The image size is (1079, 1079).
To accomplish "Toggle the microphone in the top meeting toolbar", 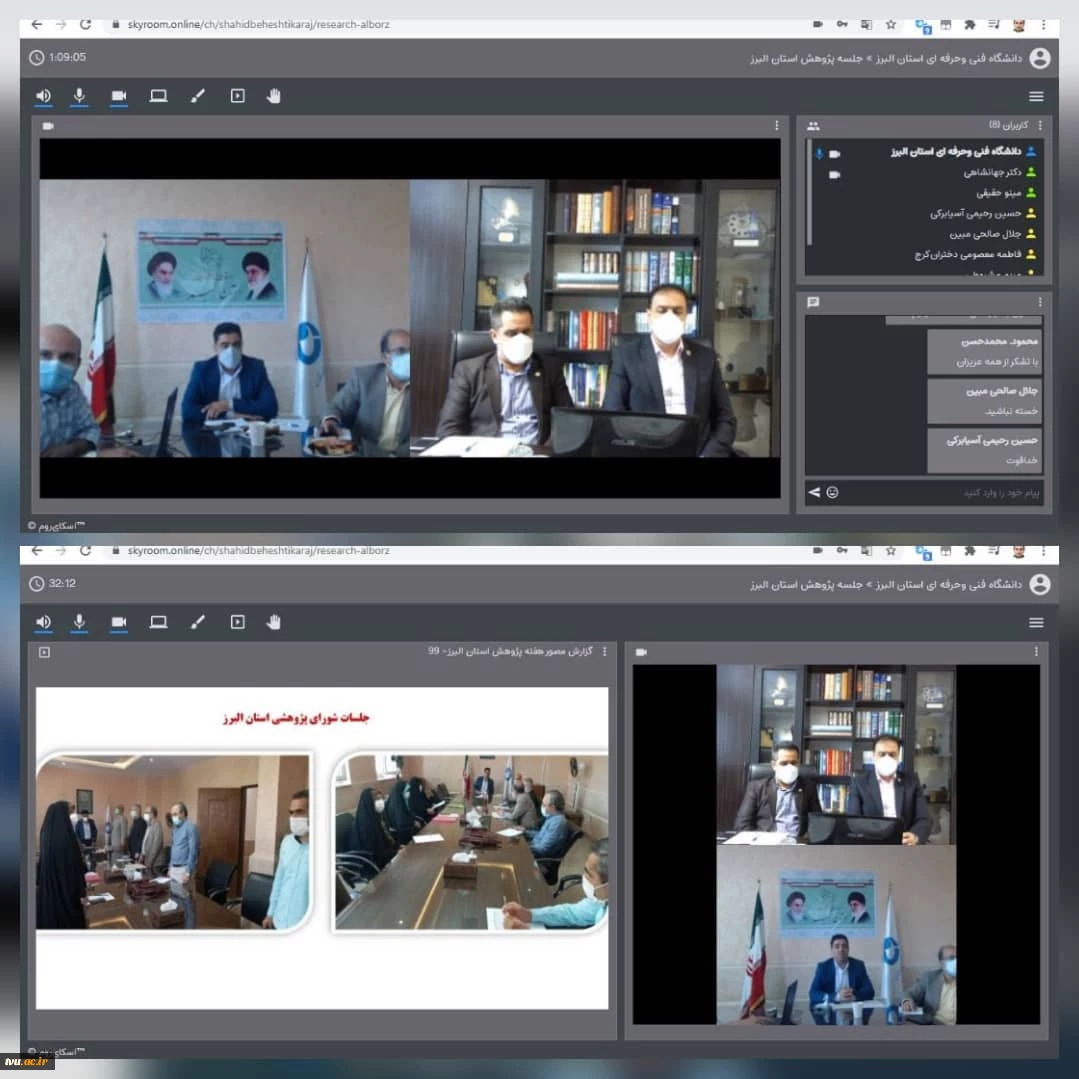I will point(80,96).
